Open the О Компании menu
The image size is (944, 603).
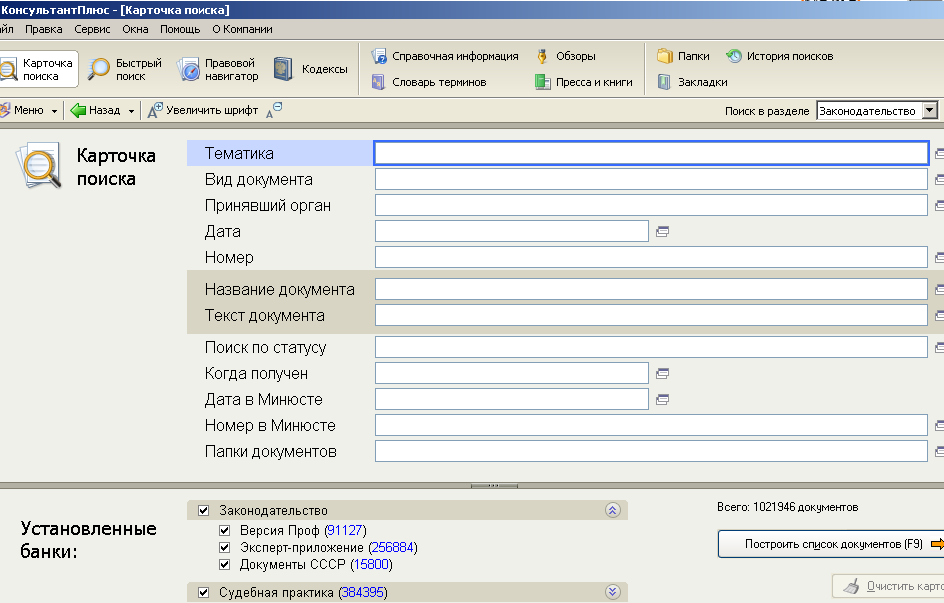(242, 29)
